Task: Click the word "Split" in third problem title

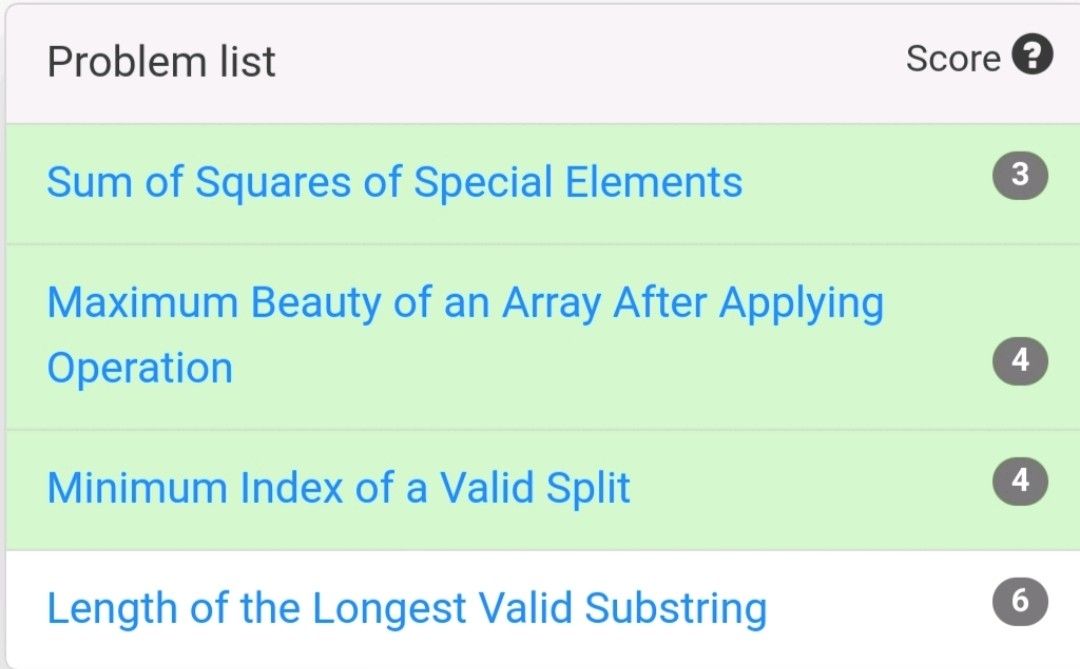Action: pos(591,488)
